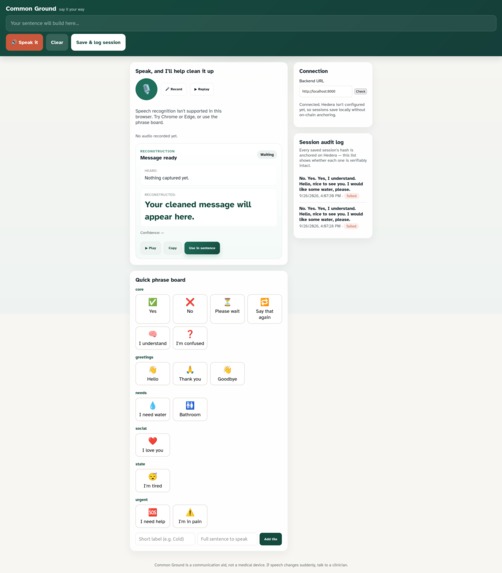This screenshot has height=573, width=502.
Task: Click the Full sentence to speak field
Action: point(227,539)
